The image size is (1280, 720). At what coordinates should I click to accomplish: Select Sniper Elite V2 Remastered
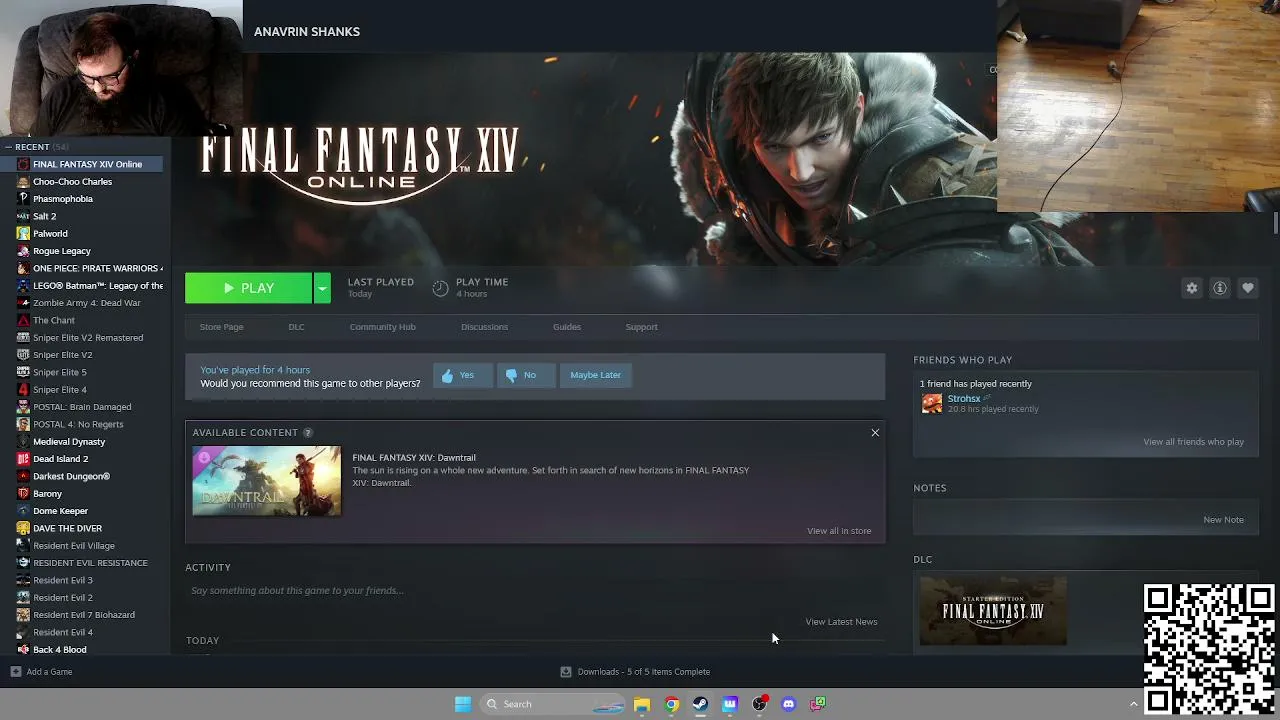[x=87, y=338]
